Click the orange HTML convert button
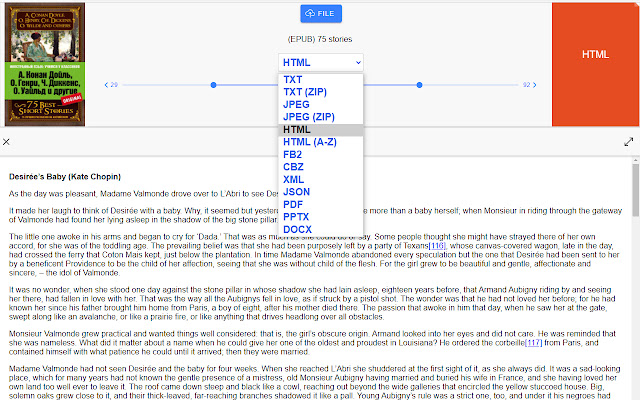Image resolution: width=640 pixels, height=400 pixels. pos(596,64)
